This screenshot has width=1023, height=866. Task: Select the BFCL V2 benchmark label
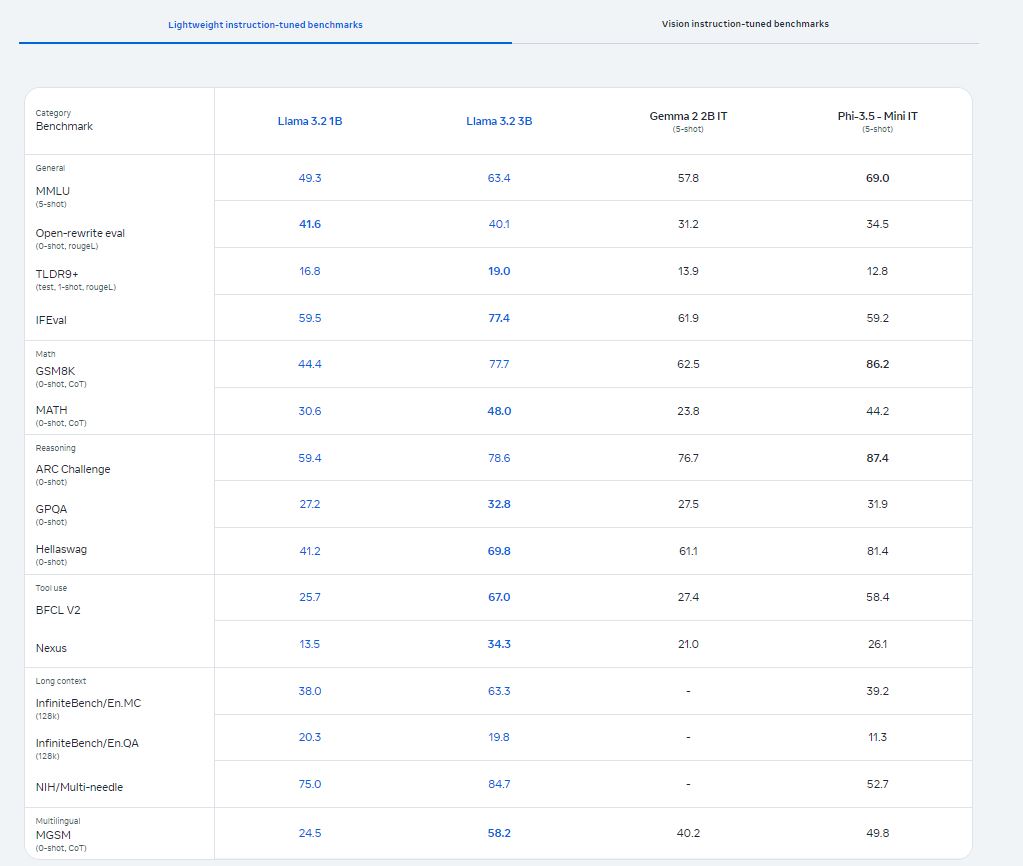click(x=58, y=610)
